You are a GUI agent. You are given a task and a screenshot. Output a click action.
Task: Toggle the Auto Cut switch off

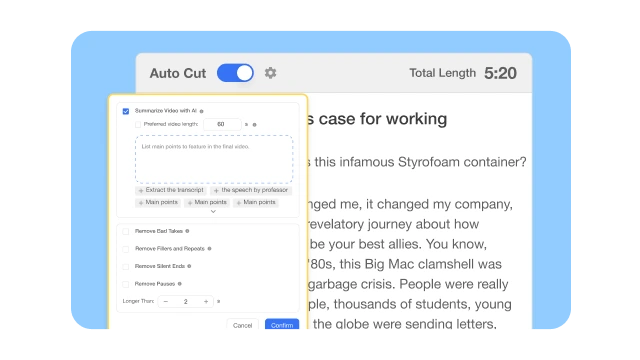[235, 73]
